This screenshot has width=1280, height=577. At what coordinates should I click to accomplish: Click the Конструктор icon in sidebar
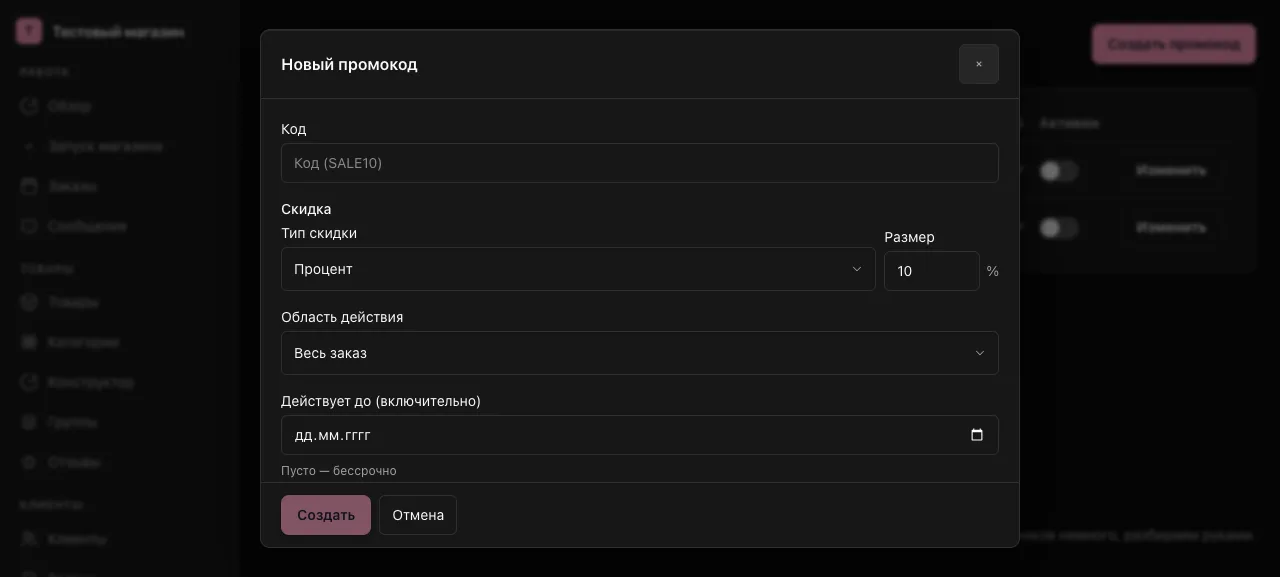[29, 382]
